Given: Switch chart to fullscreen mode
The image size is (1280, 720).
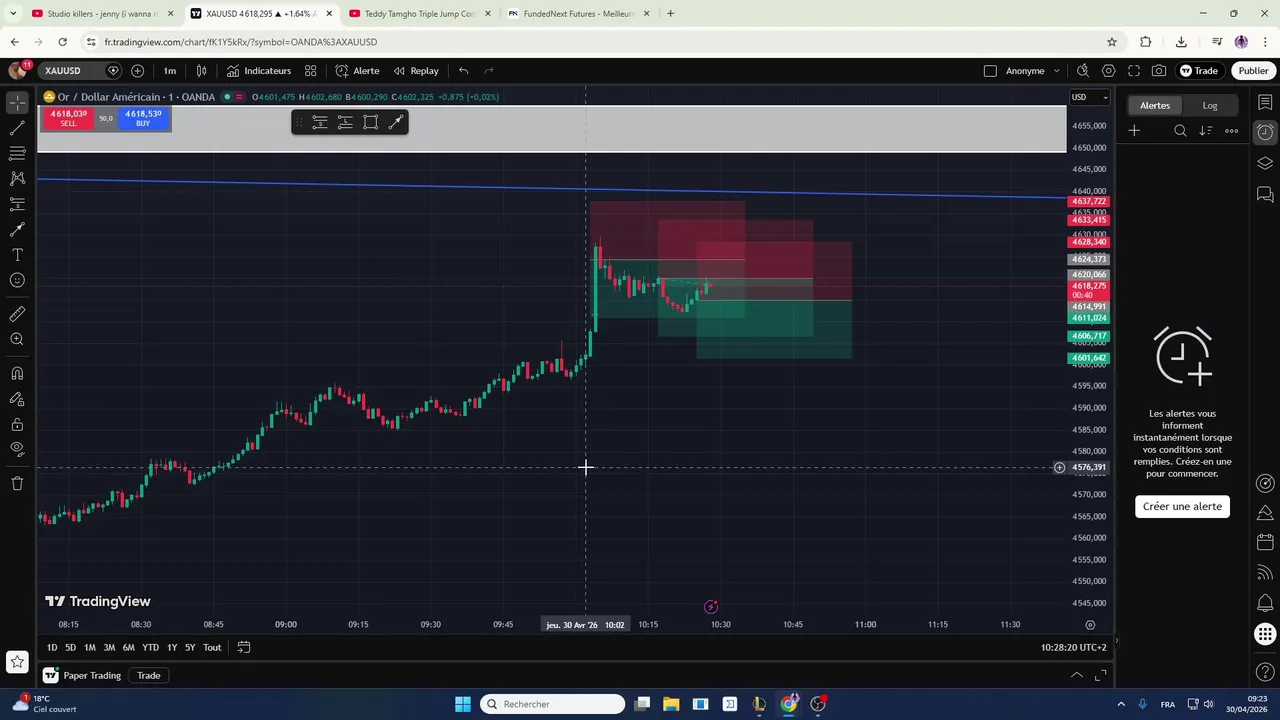Looking at the screenshot, I should (1134, 71).
